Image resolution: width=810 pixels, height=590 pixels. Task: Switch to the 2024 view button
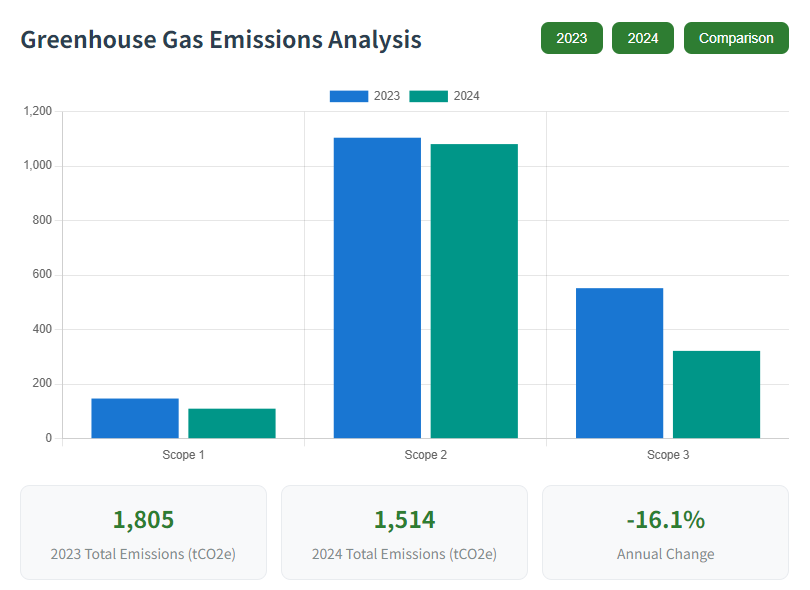click(642, 38)
